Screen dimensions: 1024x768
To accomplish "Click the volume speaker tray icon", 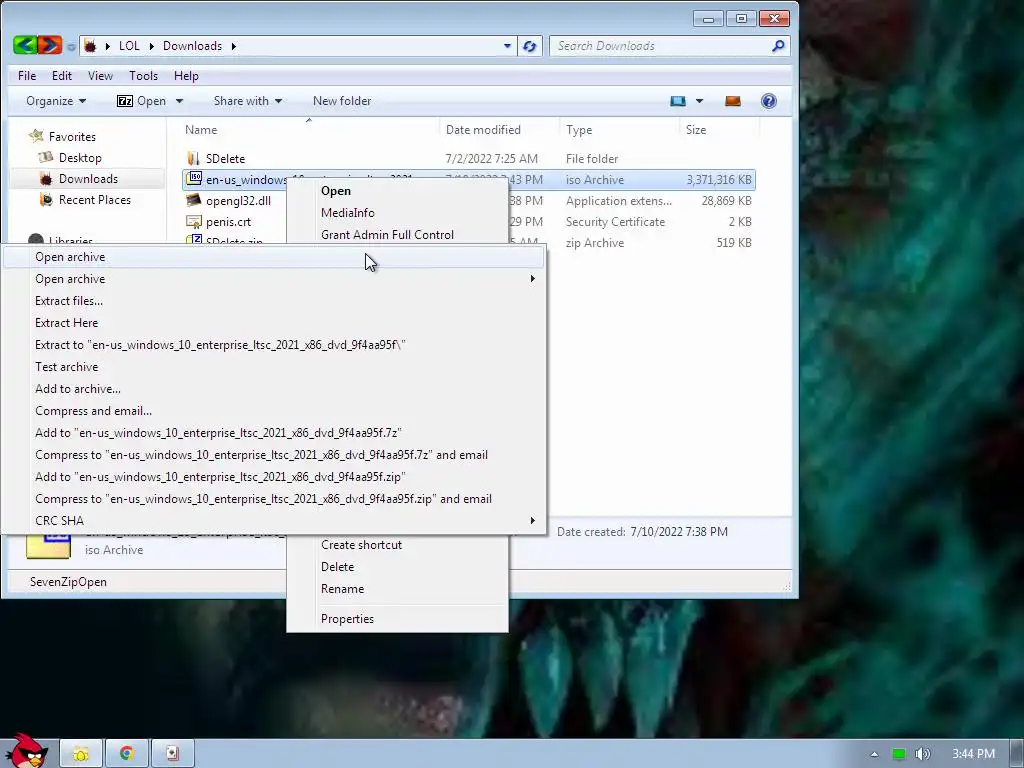I will [x=922, y=754].
